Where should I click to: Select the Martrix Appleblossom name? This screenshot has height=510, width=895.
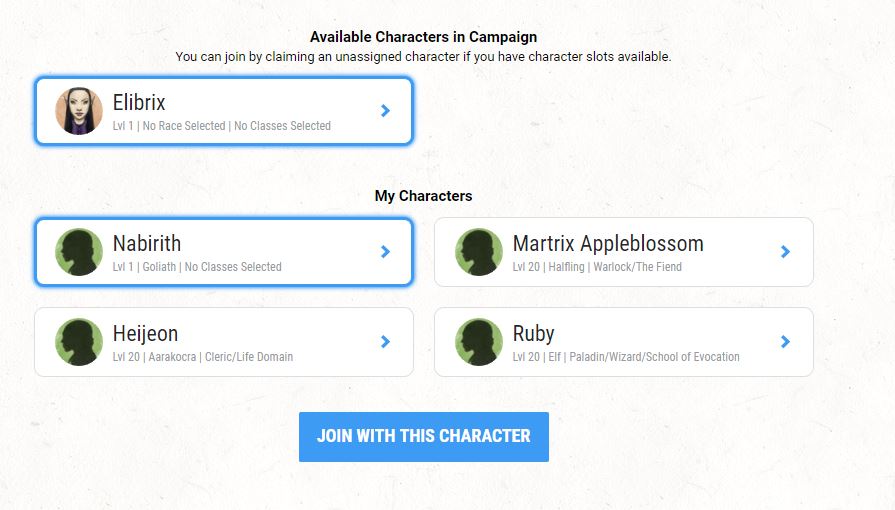coord(608,244)
